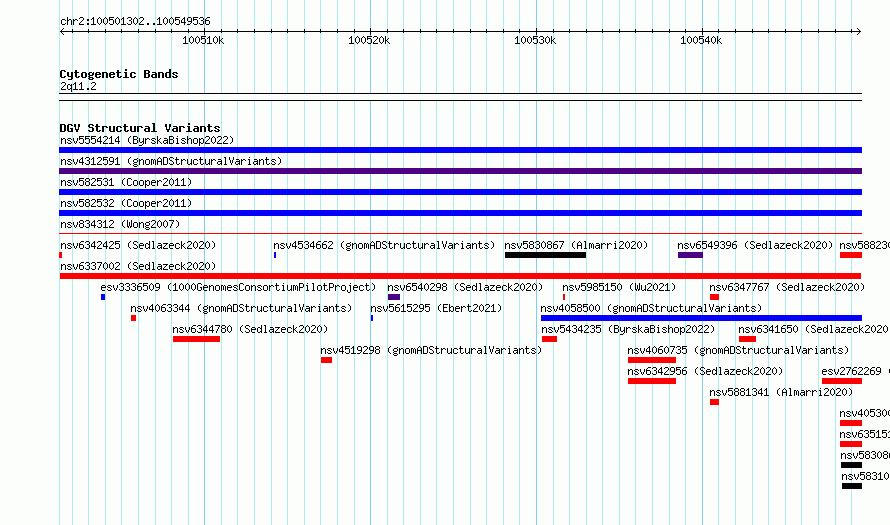Image resolution: width=890 pixels, height=525 pixels.
Task: Click the nsv5434235 (ByrskaBishop2022) label
Action: (x=628, y=329)
